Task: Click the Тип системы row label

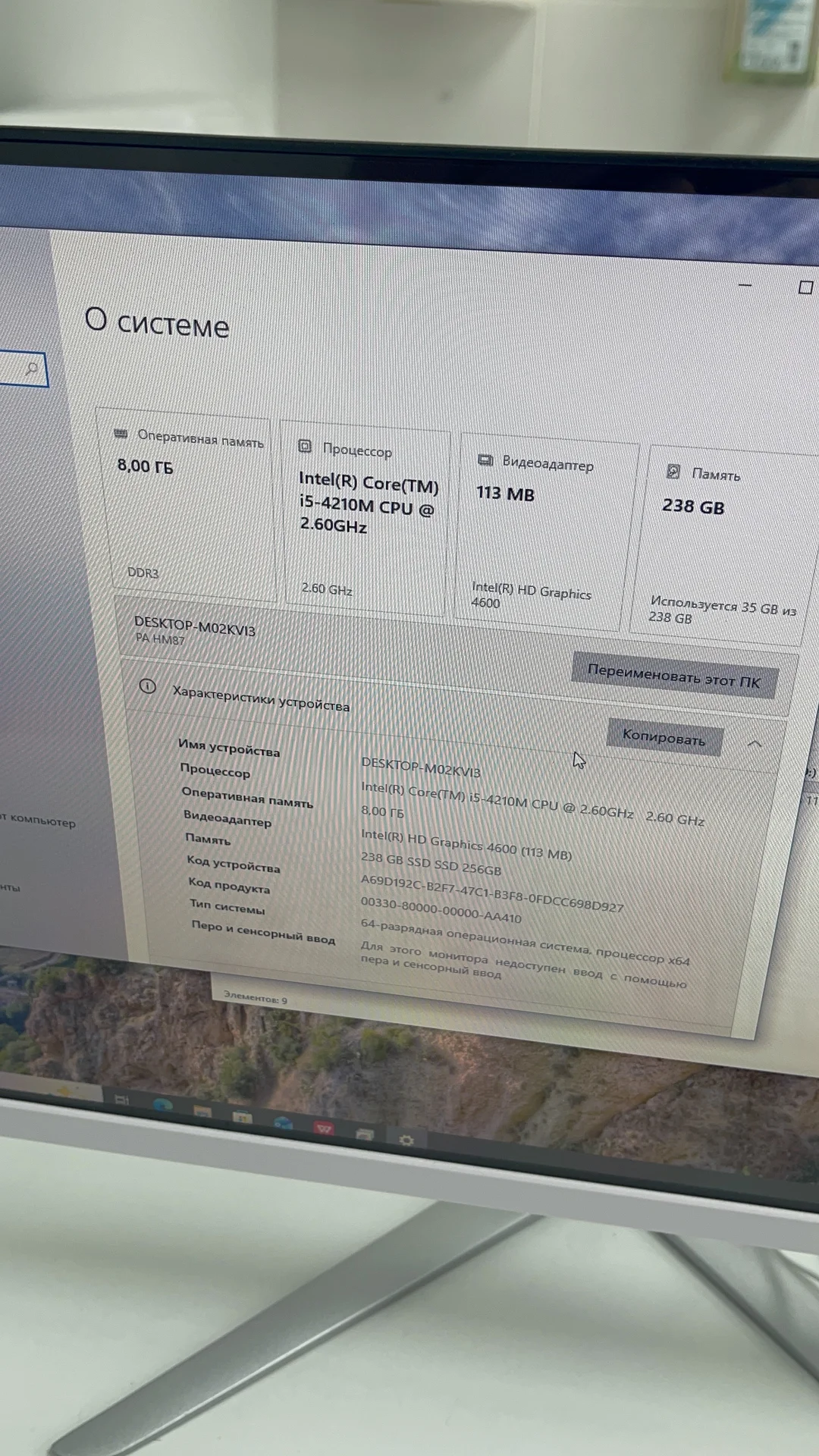Action: 227,906
